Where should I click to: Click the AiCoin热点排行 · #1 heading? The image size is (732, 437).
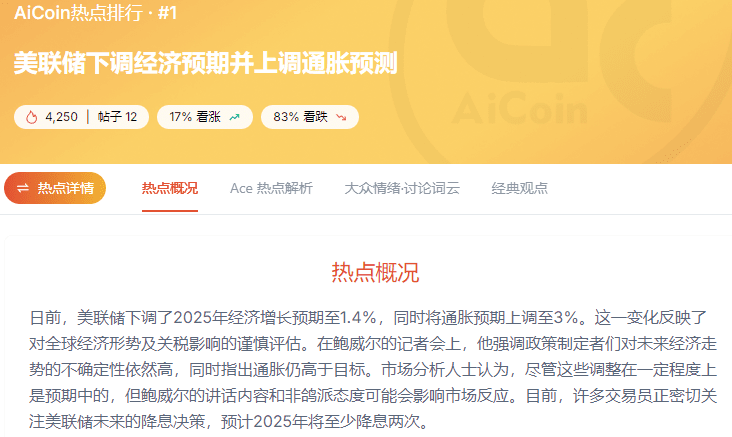click(96, 13)
